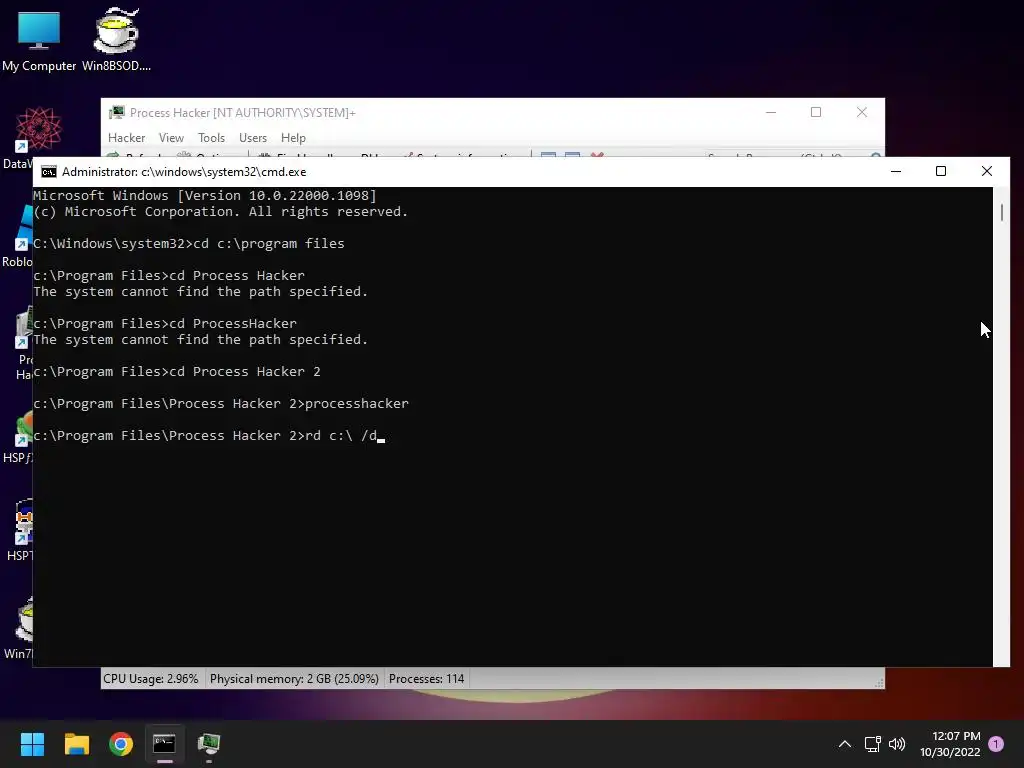Image resolution: width=1024 pixels, height=768 pixels.
Task: Click the cmd vertical scrollbar thumb
Action: coord(1001,212)
